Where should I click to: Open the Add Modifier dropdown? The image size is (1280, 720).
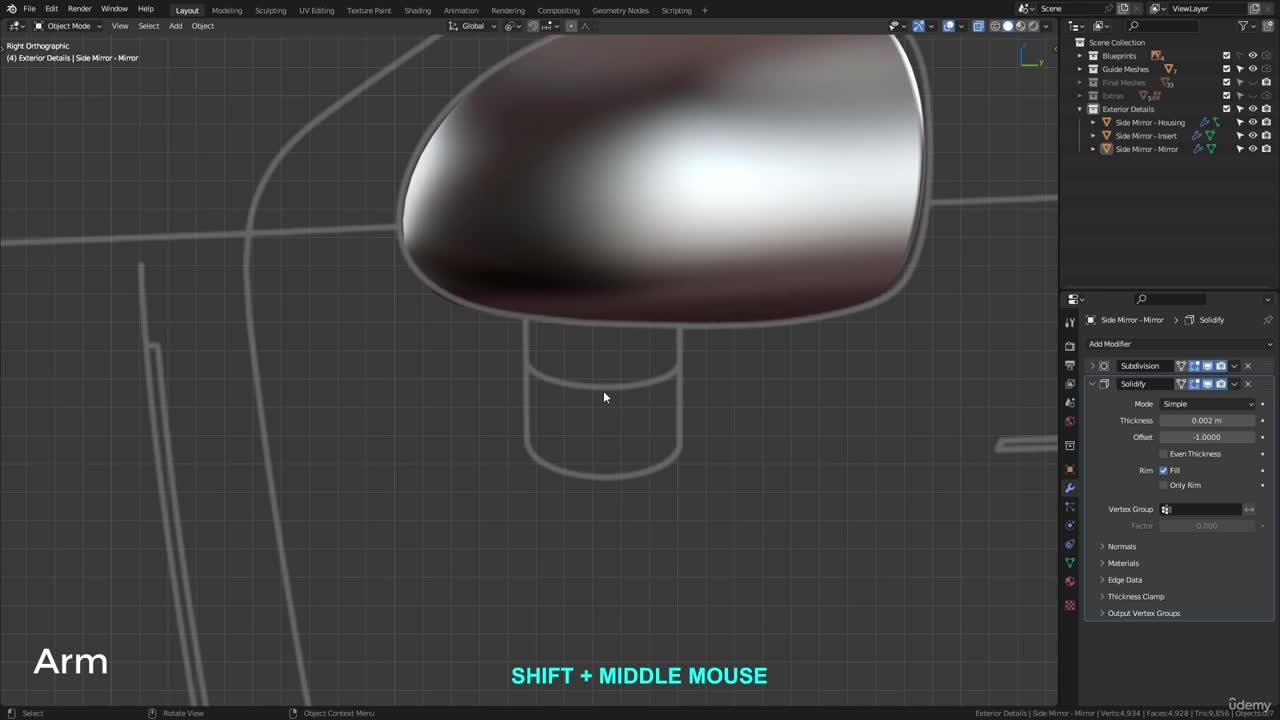[x=1180, y=344]
